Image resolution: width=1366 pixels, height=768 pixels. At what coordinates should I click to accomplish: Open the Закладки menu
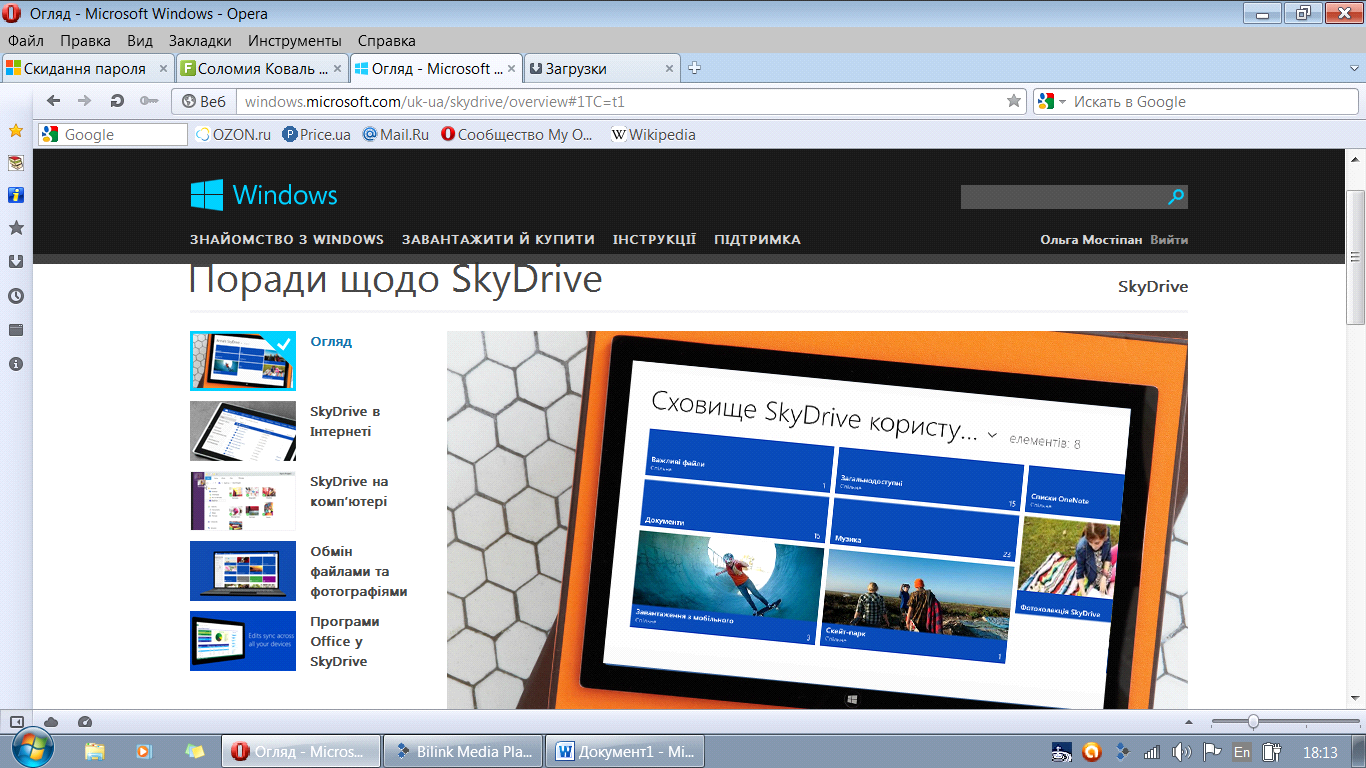[x=200, y=41]
